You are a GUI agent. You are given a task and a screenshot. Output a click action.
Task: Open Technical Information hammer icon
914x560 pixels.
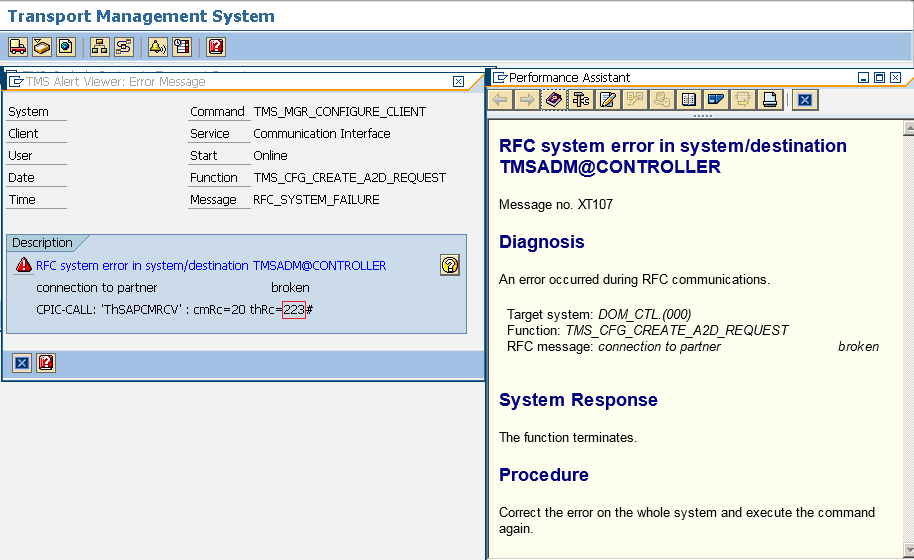click(x=581, y=100)
